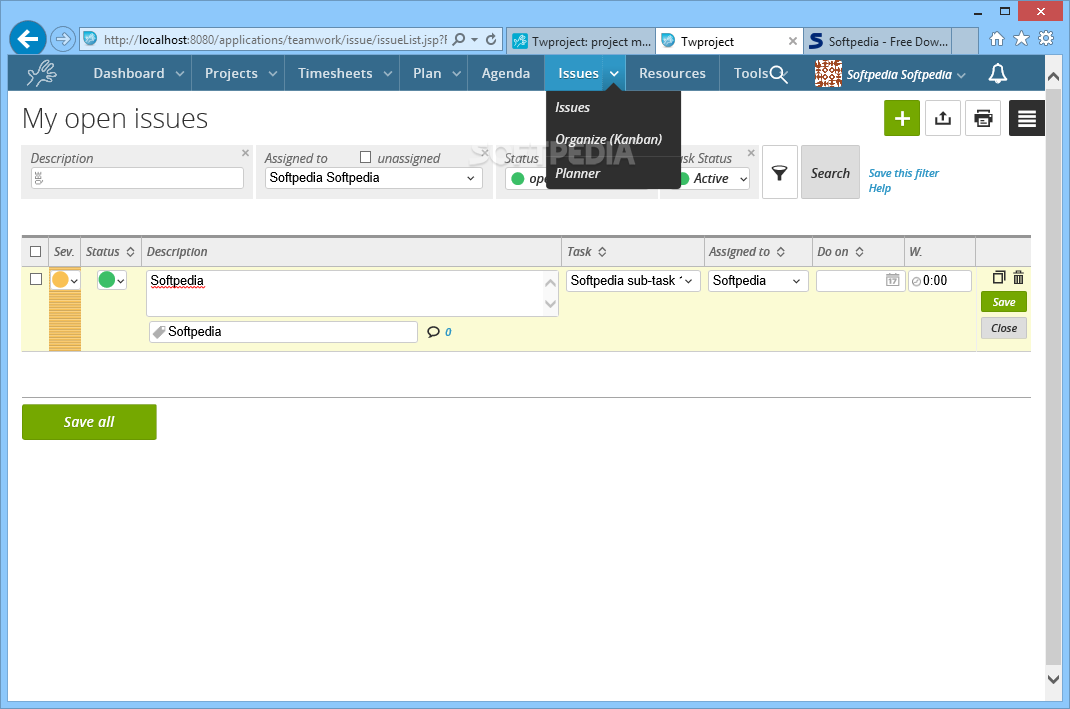1070x709 pixels.
Task: Click the Search button
Action: click(x=830, y=173)
